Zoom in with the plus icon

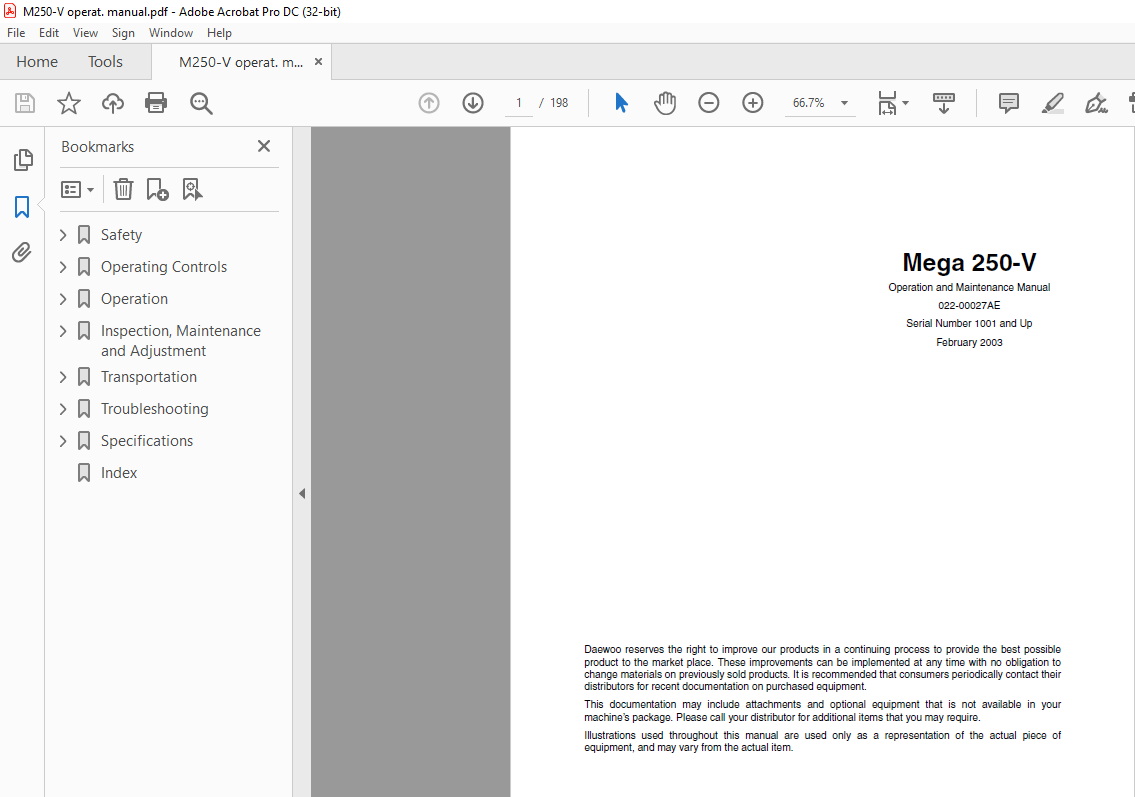tap(753, 103)
